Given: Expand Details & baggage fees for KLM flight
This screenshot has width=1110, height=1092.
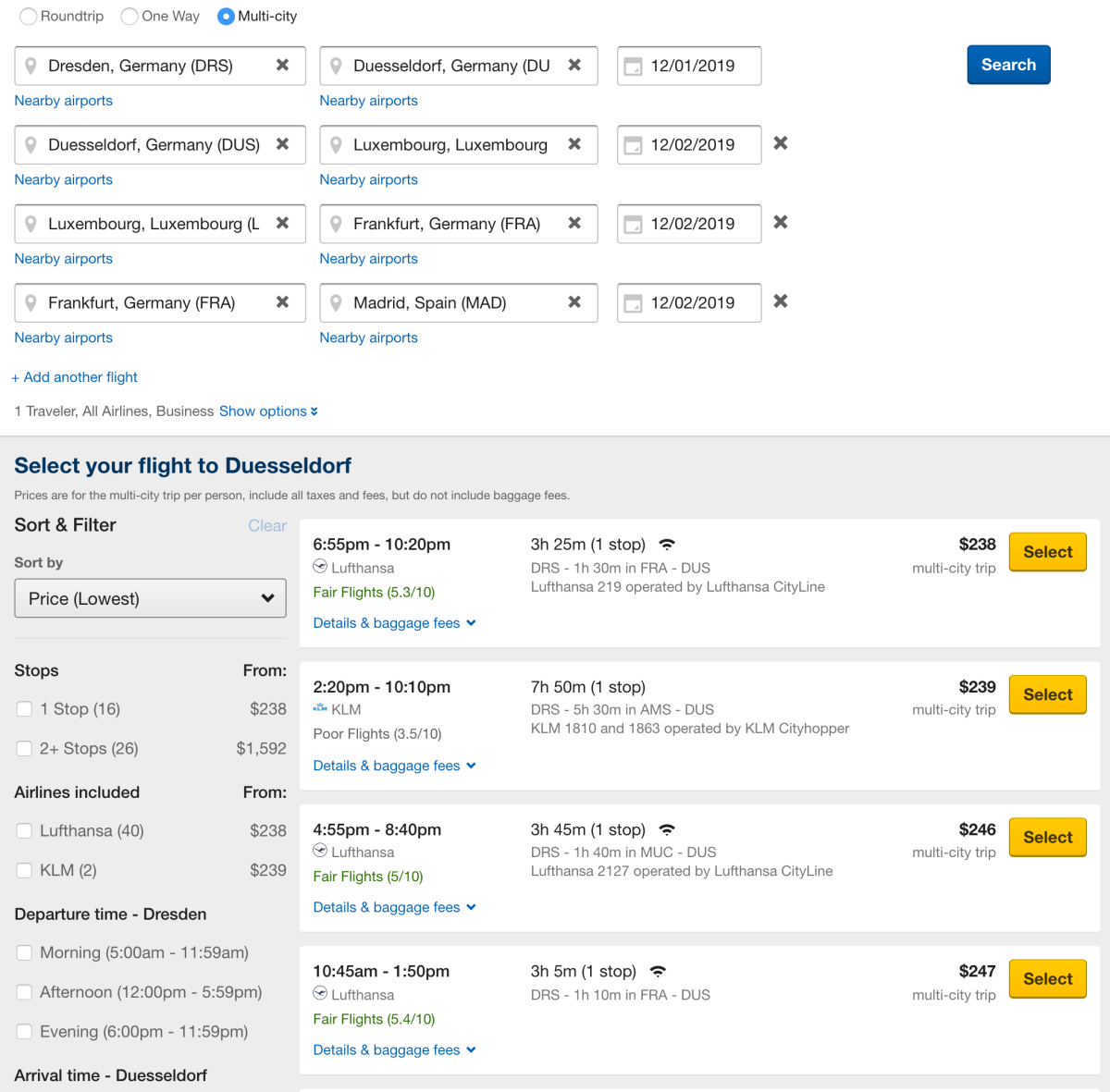Looking at the screenshot, I should pyautogui.click(x=394, y=766).
